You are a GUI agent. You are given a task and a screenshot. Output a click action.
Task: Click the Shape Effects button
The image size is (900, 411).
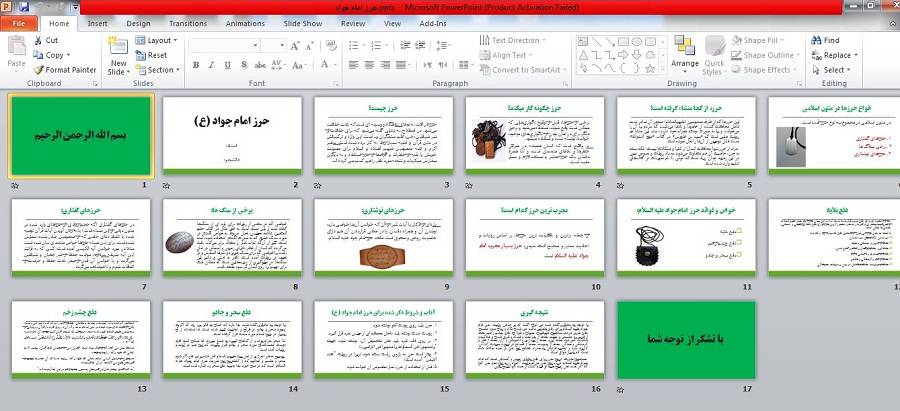point(763,70)
